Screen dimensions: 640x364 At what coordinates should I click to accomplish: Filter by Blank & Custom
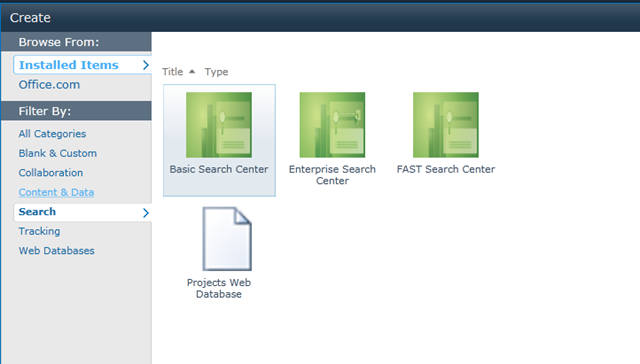(x=58, y=153)
